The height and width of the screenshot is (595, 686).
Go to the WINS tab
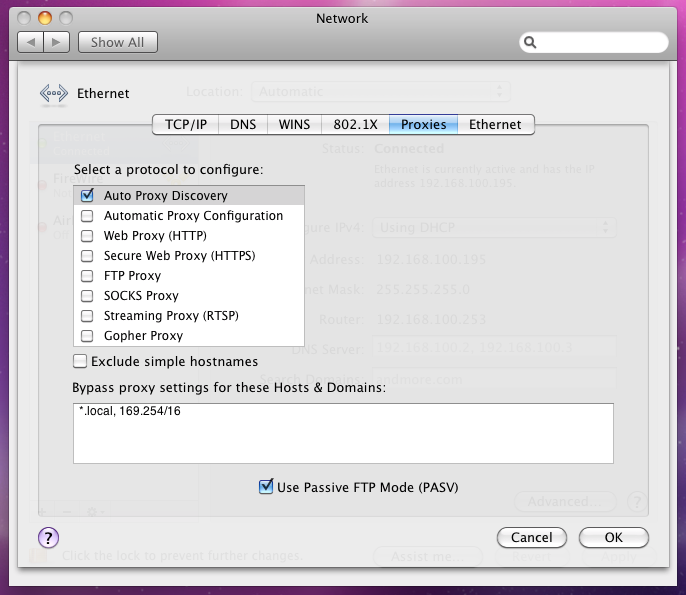tap(294, 125)
